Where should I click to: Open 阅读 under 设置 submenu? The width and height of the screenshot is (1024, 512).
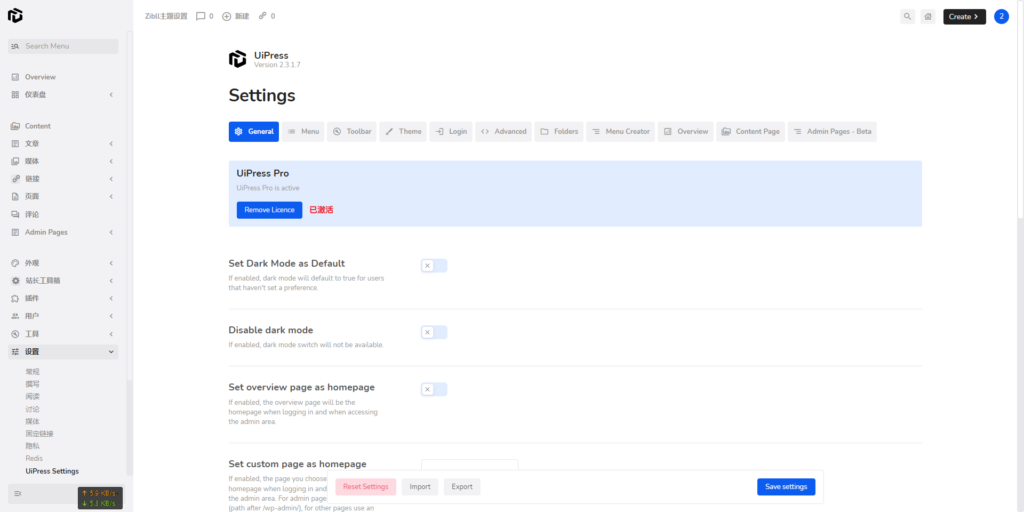(33, 396)
